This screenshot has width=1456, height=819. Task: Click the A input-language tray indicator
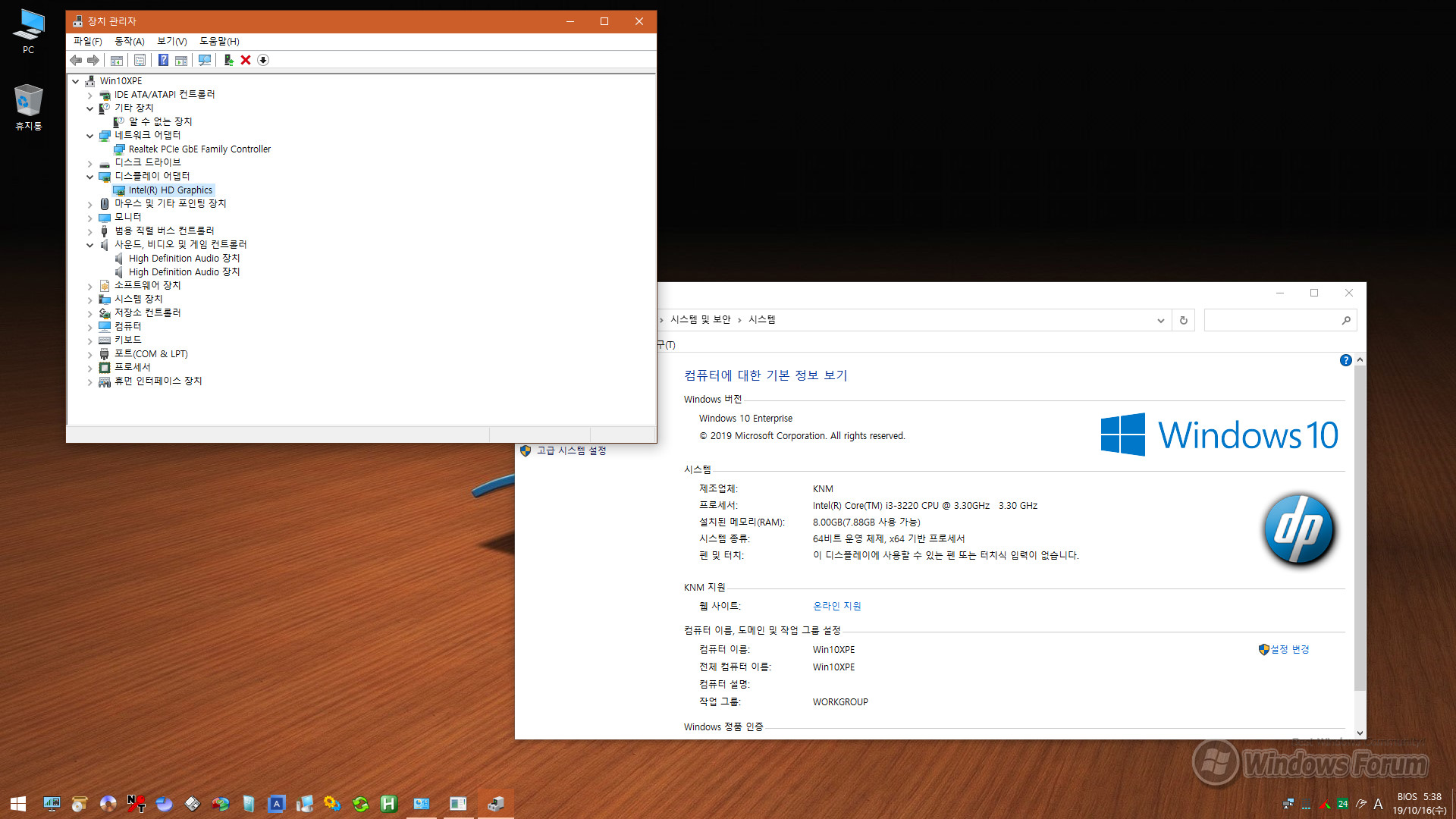[1378, 804]
